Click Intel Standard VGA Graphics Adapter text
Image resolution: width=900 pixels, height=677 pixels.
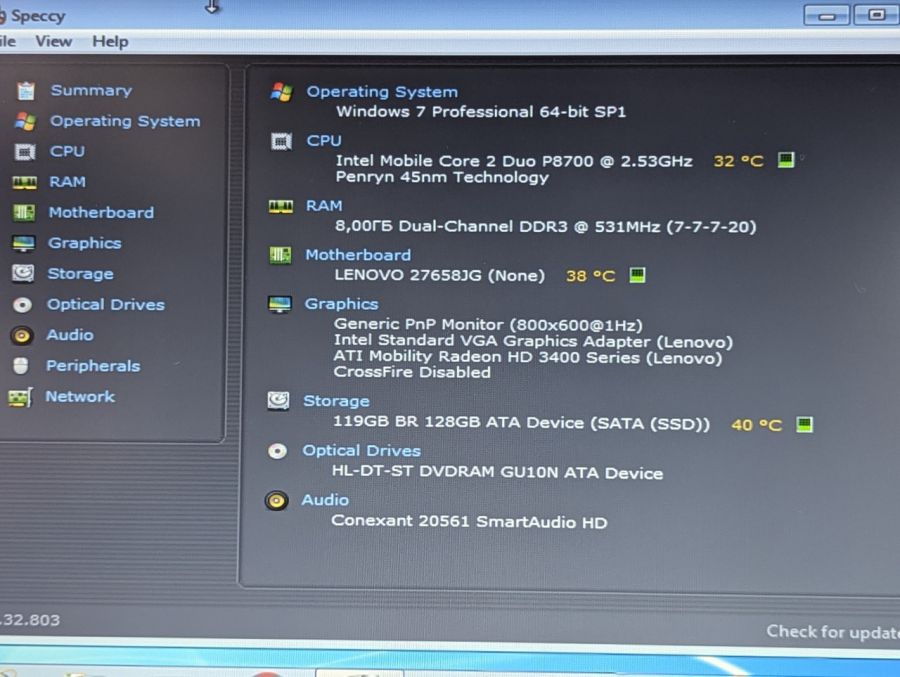(x=533, y=342)
